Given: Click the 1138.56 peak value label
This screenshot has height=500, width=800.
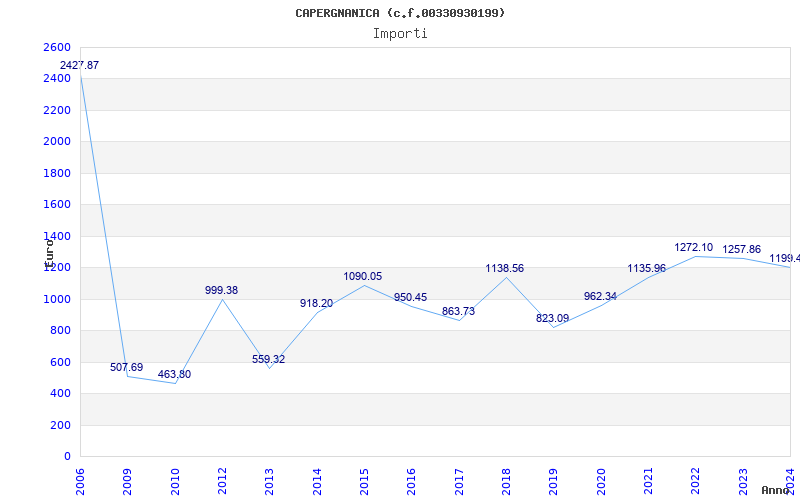Looking at the screenshot, I should click(x=505, y=268).
